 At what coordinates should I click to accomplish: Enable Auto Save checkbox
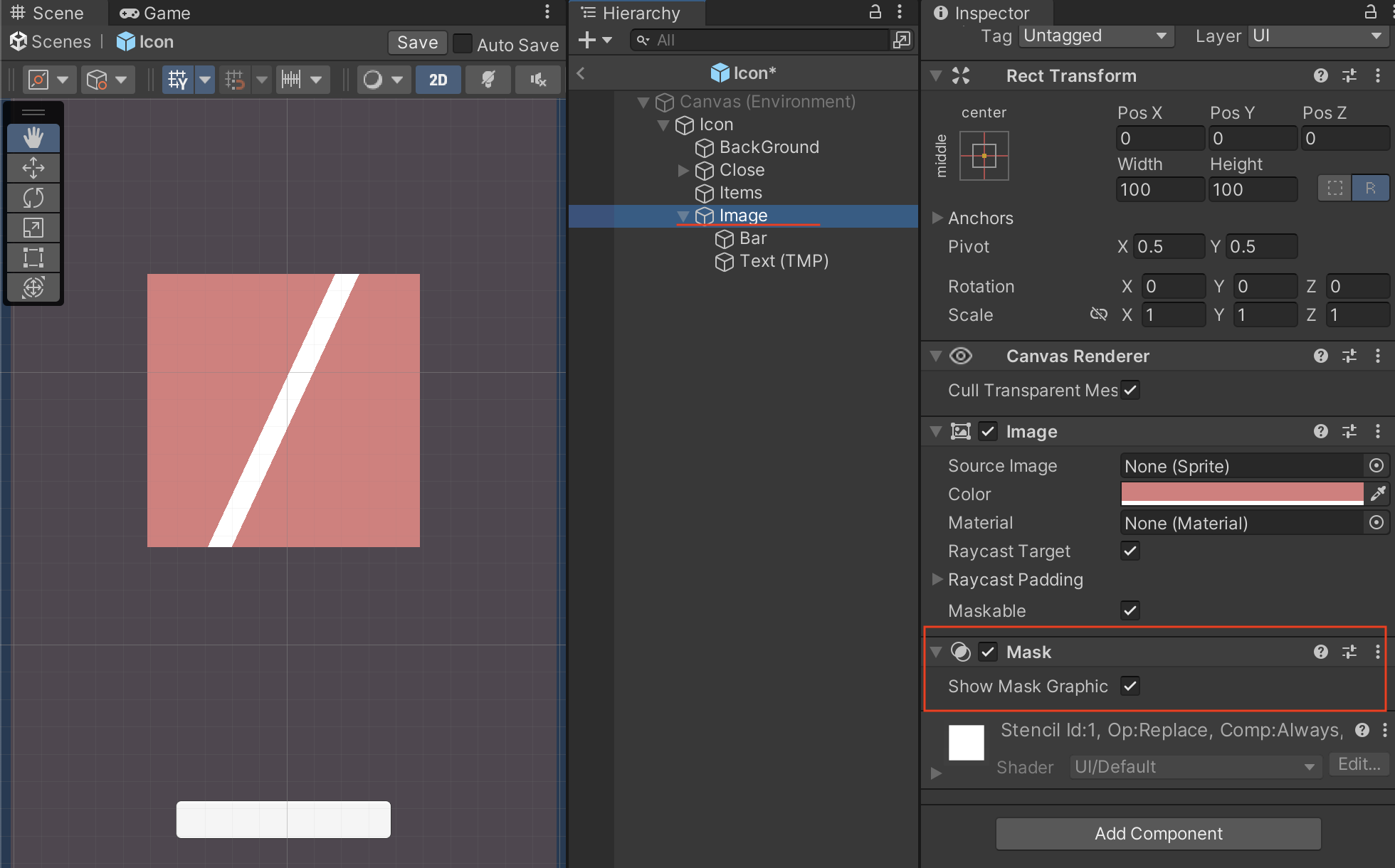pyautogui.click(x=463, y=44)
